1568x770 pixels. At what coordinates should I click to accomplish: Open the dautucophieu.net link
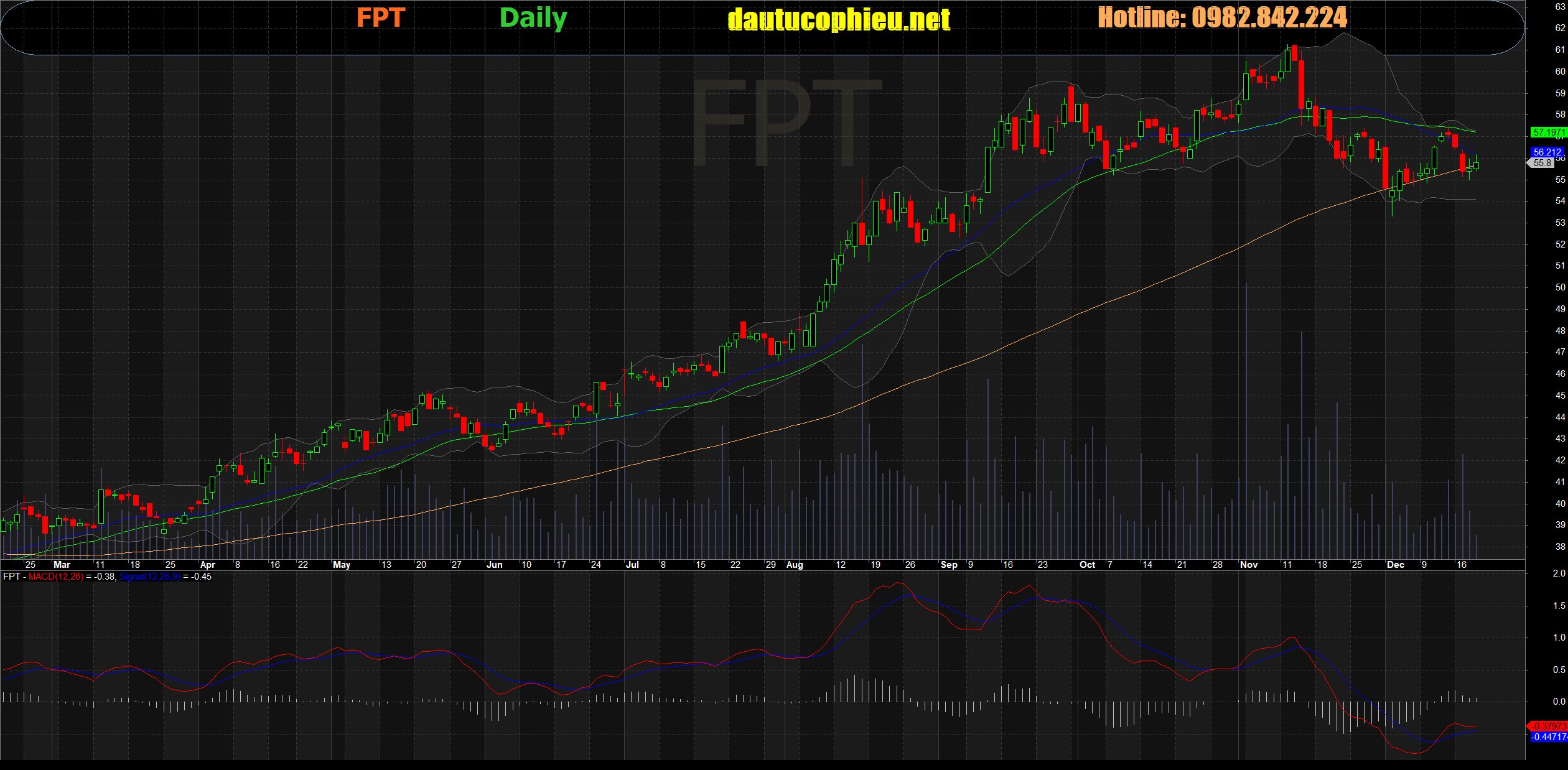839,20
